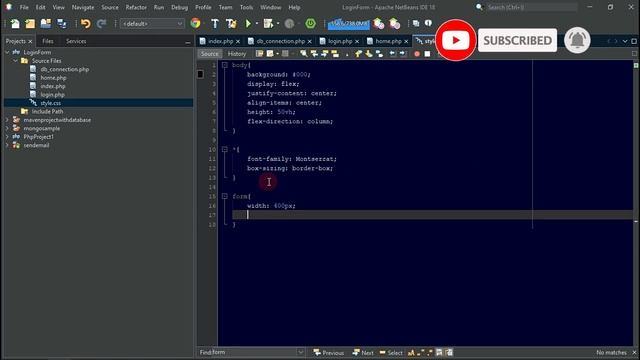Select style.css in project tree
This screenshot has width=640, height=360.
pos(51,103)
